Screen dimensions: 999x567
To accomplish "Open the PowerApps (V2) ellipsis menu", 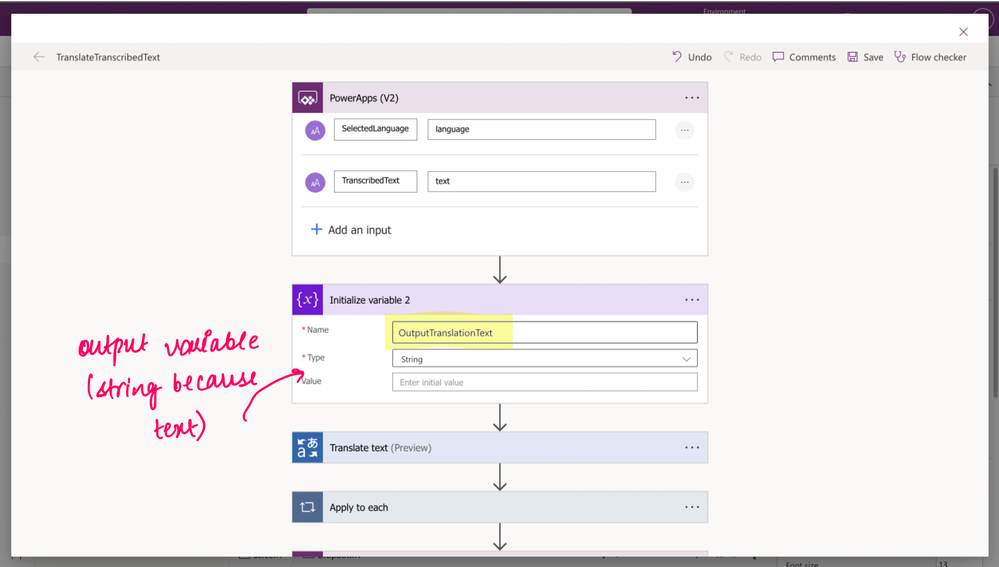I will (692, 98).
